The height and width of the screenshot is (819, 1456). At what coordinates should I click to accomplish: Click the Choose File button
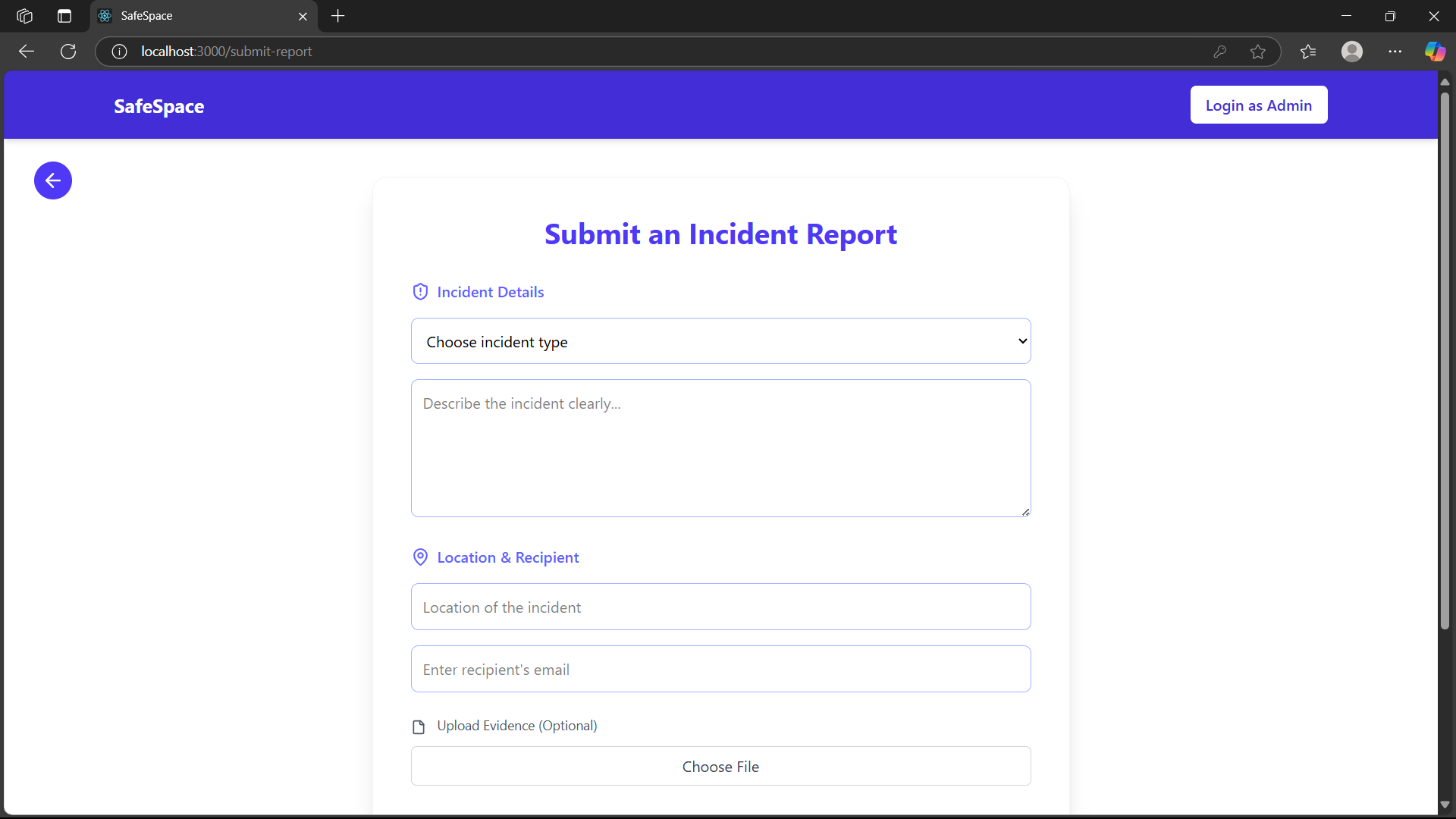pos(720,766)
